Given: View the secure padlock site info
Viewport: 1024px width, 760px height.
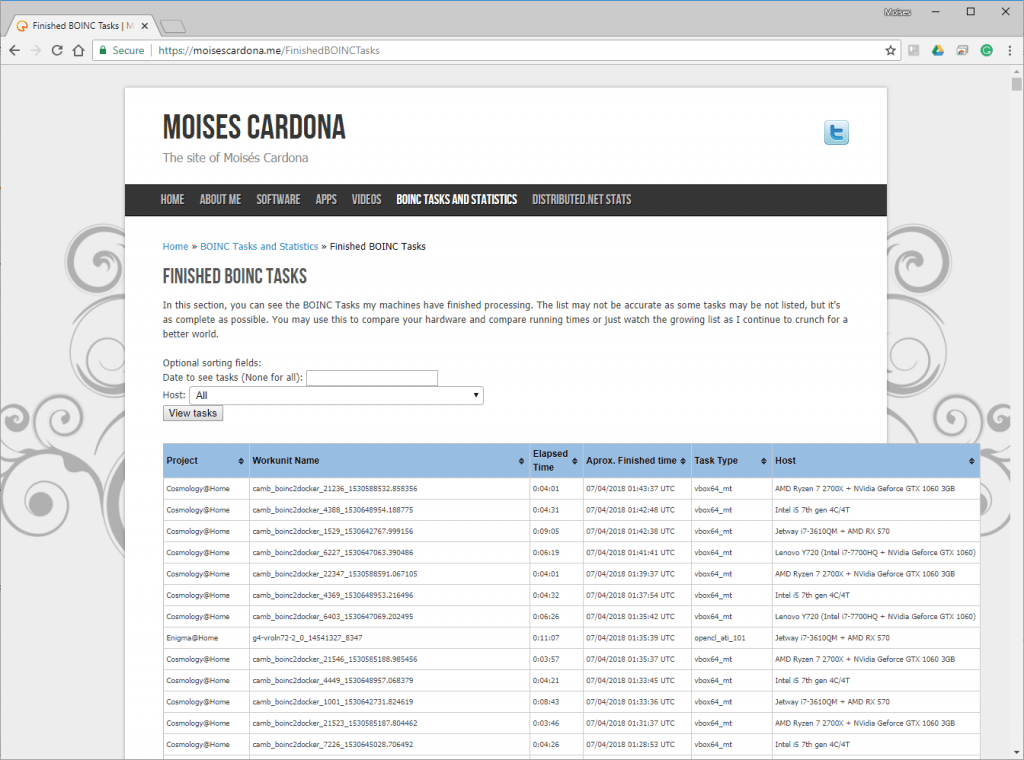Looking at the screenshot, I should coord(103,50).
